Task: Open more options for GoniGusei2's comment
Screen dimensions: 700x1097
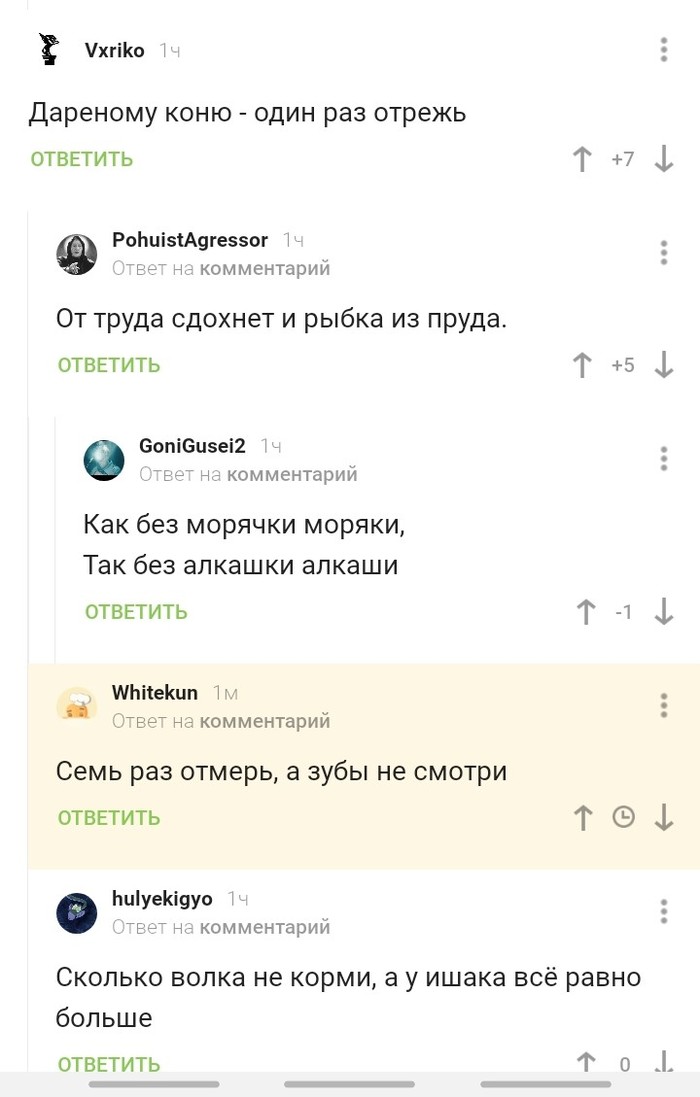Action: [x=664, y=458]
